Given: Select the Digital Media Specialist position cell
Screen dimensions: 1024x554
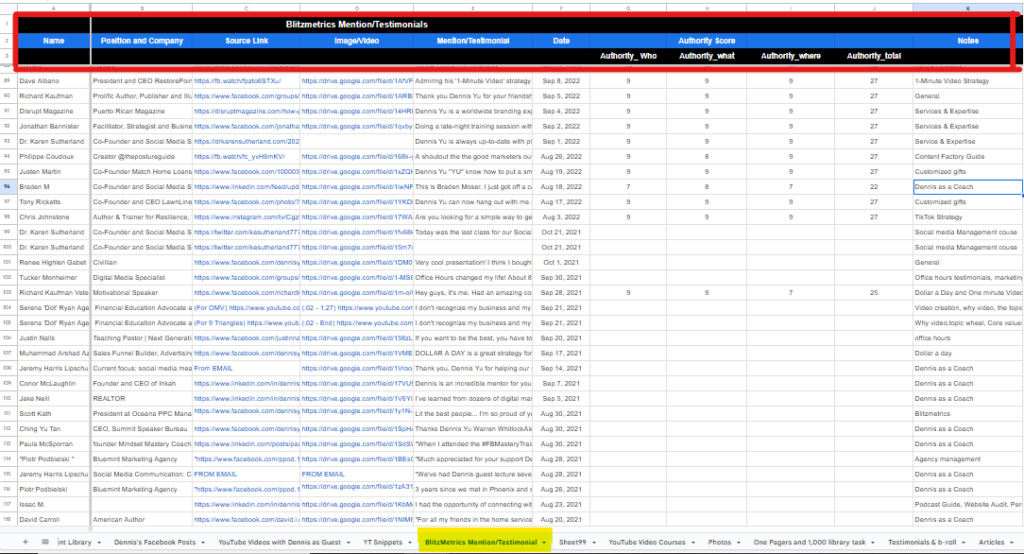Looking at the screenshot, I should coord(142,278).
